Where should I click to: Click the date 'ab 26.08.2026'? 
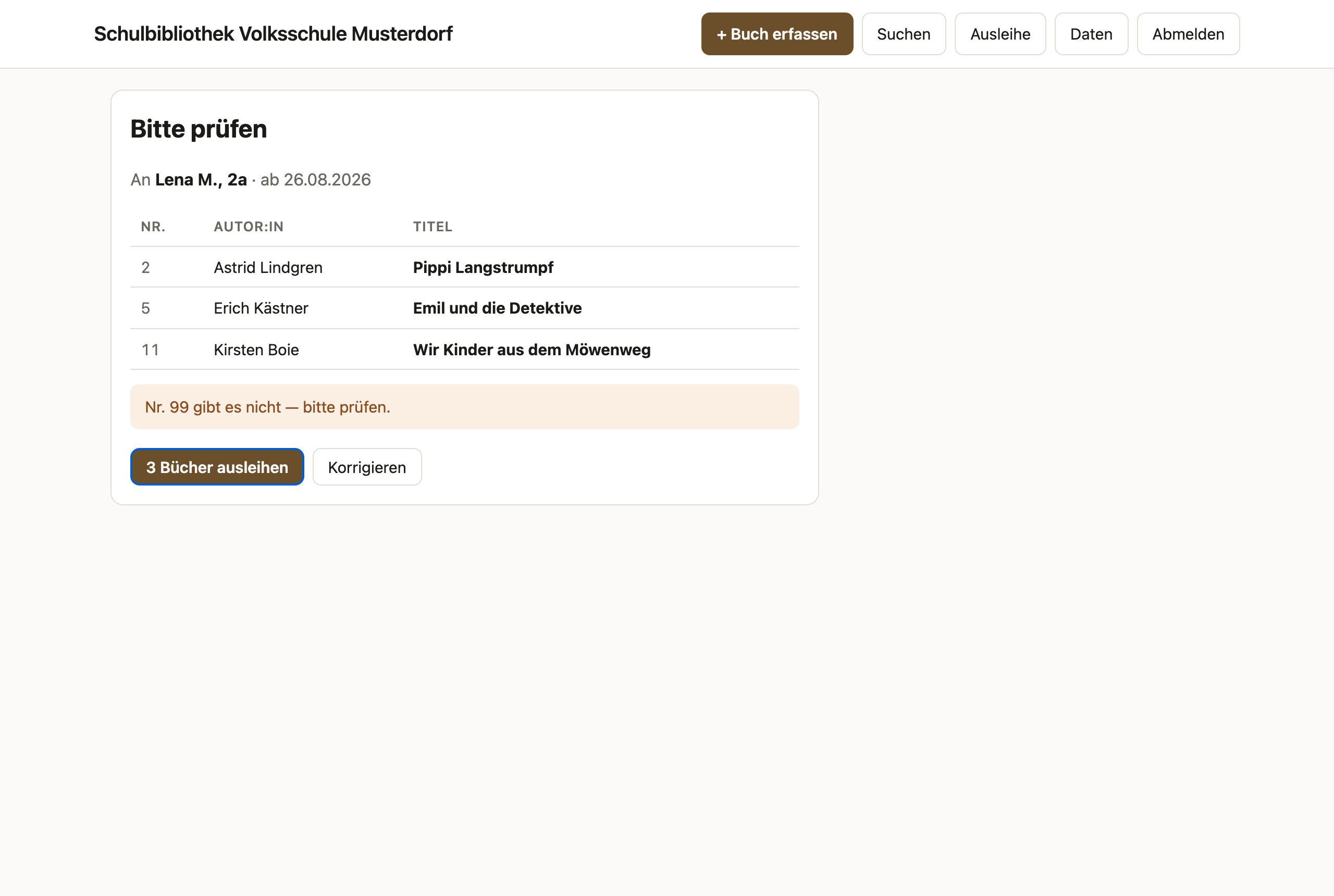(315, 179)
